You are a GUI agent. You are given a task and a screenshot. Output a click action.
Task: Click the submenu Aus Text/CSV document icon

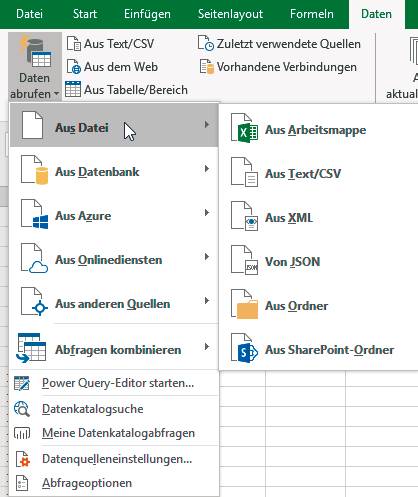pyautogui.click(x=244, y=172)
